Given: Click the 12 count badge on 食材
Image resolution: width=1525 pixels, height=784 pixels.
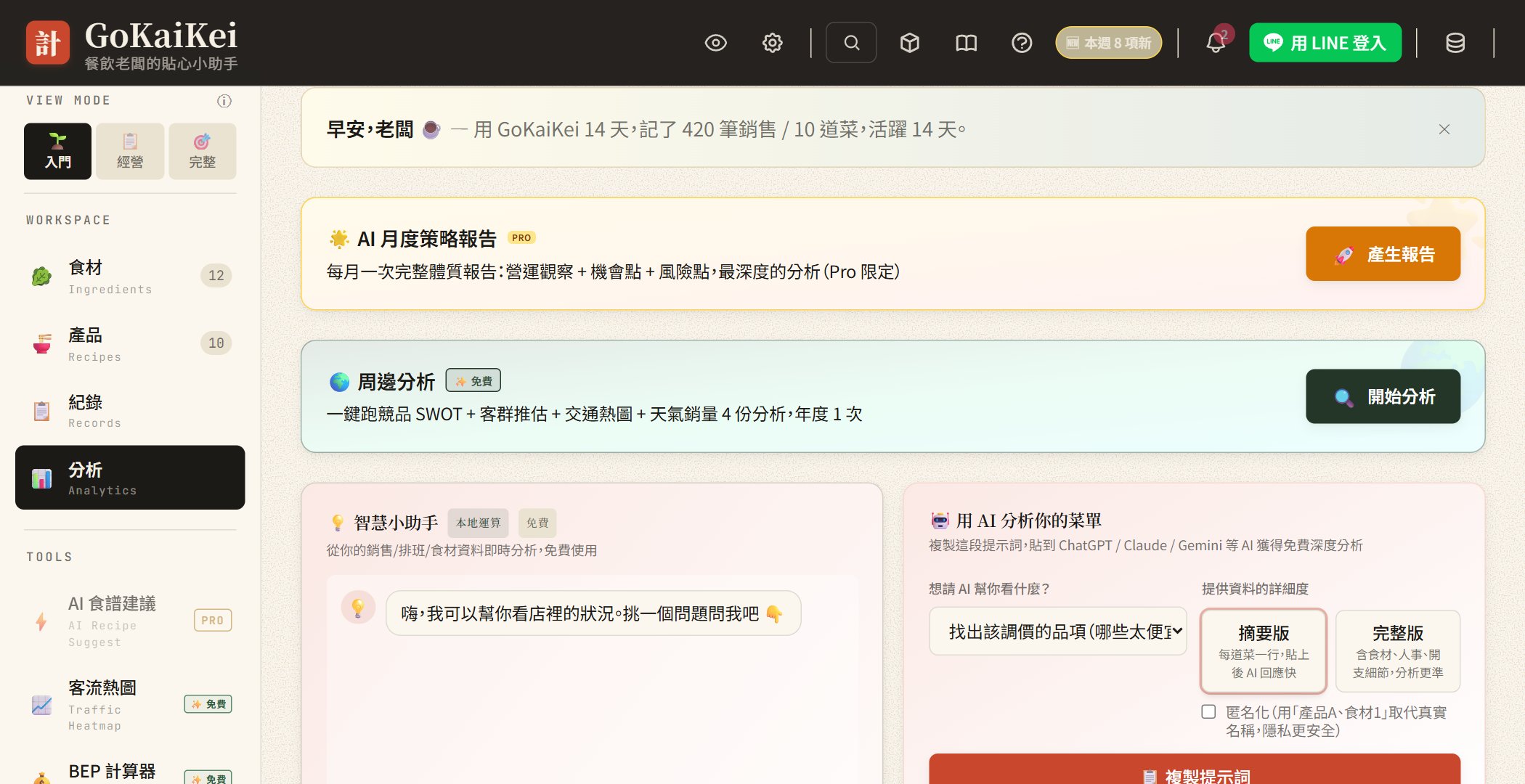Looking at the screenshot, I should 216,276.
